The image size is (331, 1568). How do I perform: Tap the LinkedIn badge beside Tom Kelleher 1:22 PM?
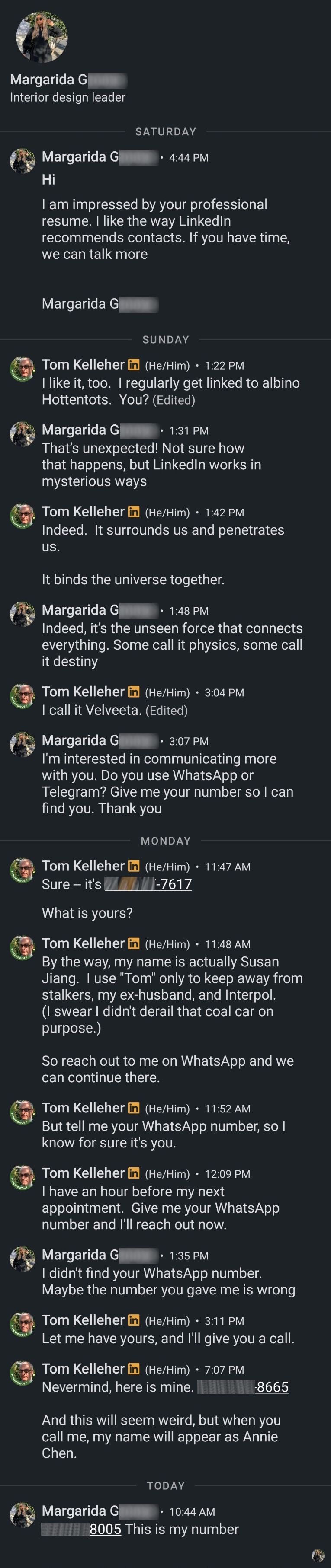(x=134, y=365)
